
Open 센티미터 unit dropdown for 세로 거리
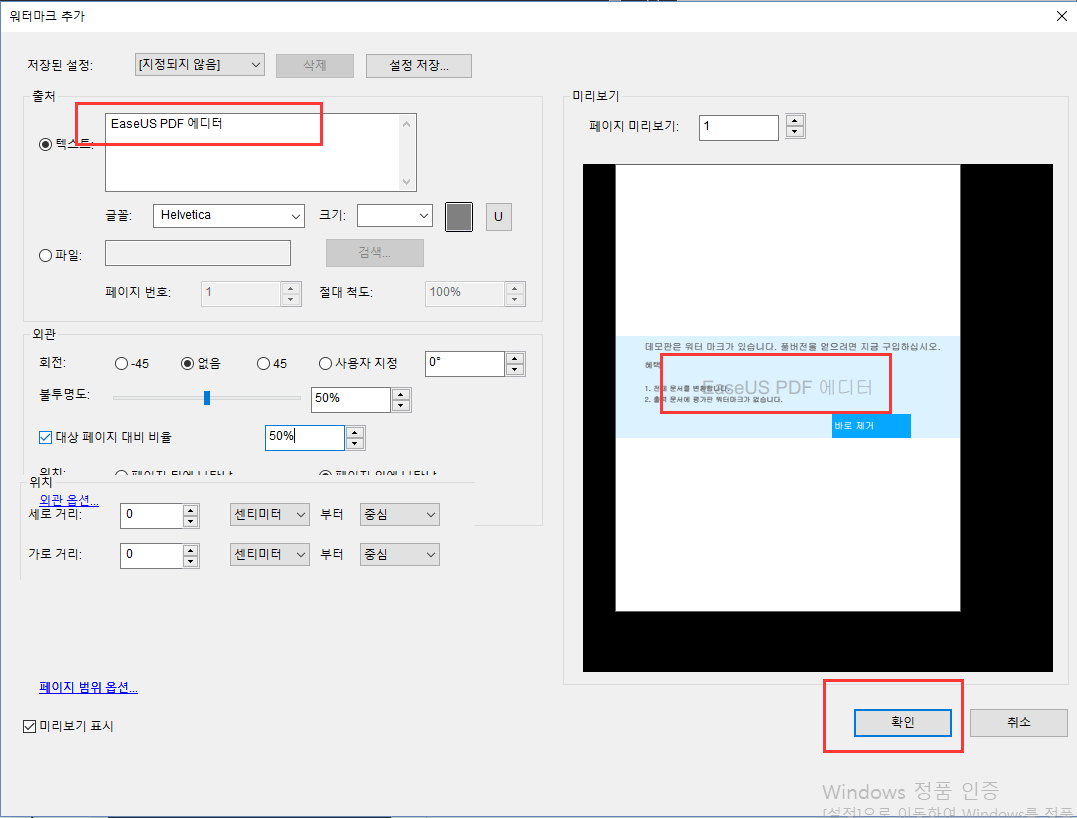270,515
